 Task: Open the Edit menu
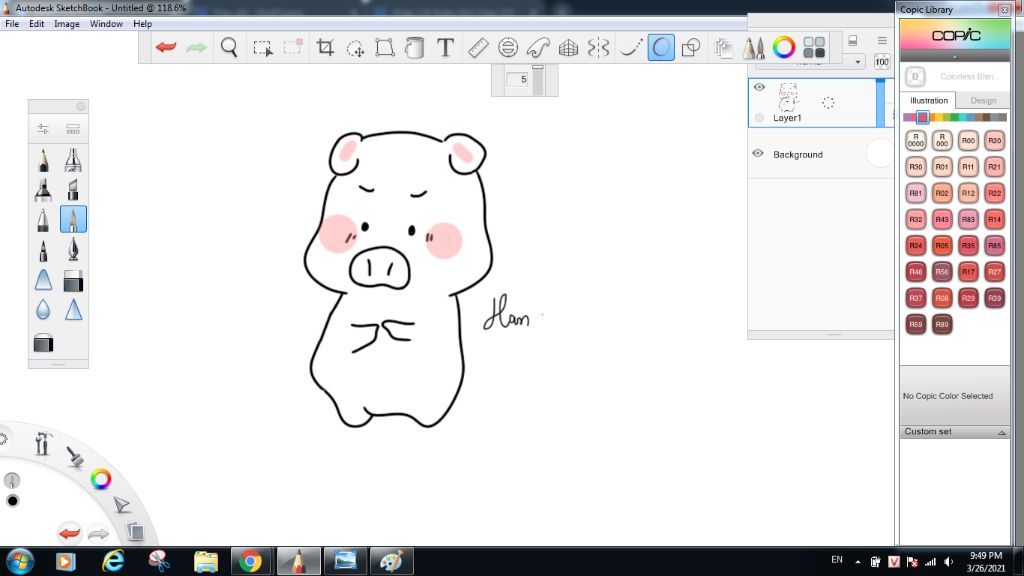37,24
